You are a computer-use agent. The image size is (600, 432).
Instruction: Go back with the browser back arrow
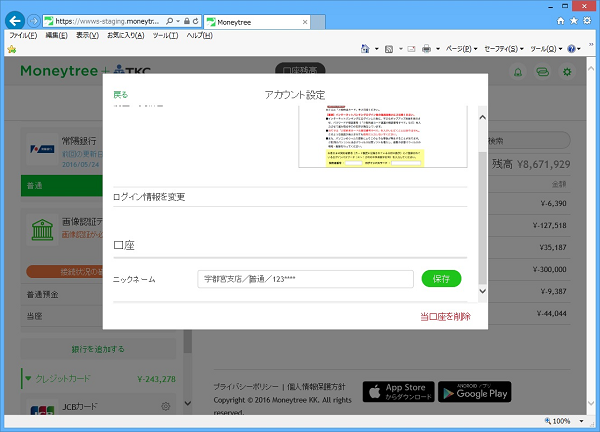15,21
